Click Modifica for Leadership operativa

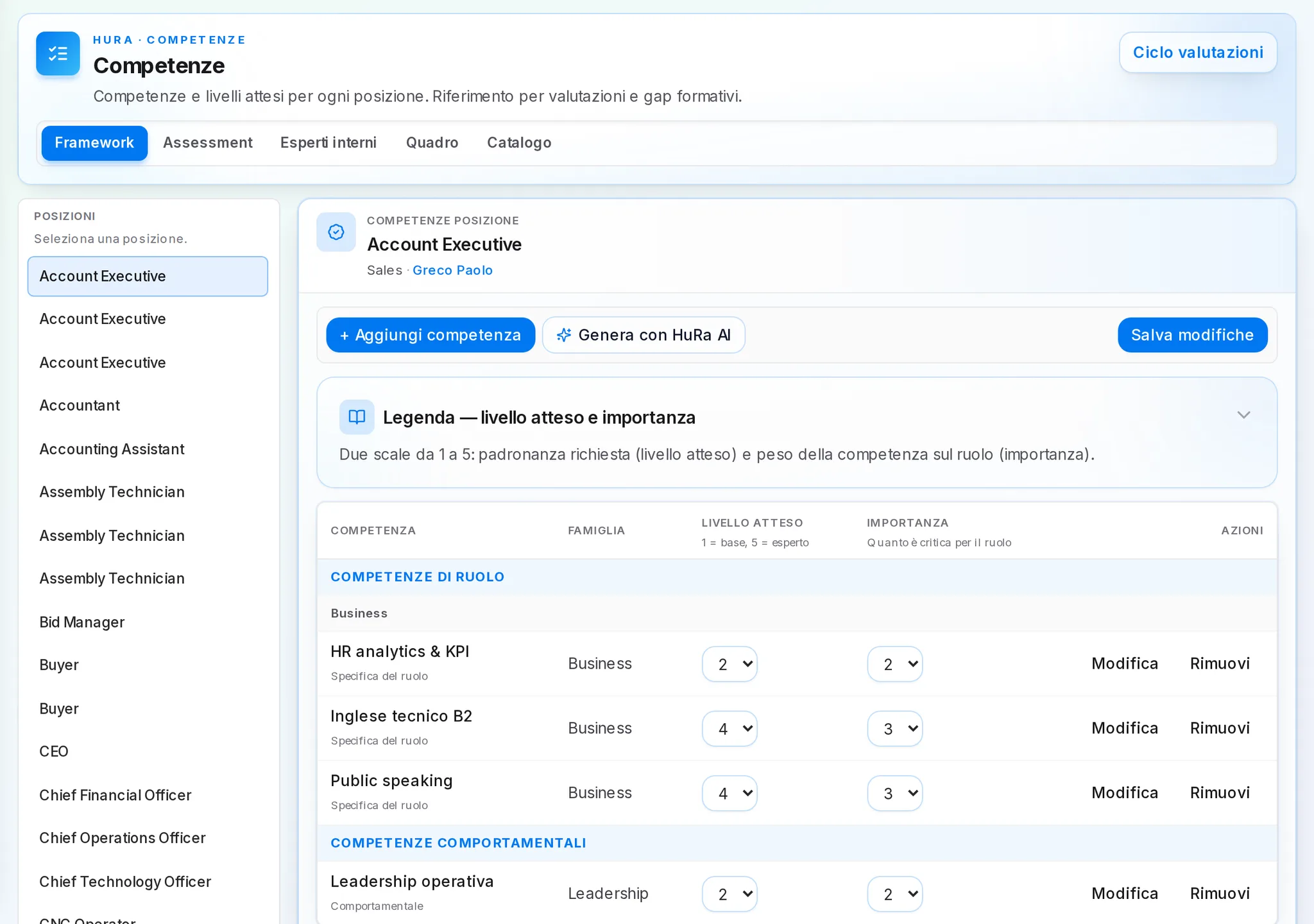pos(1125,894)
